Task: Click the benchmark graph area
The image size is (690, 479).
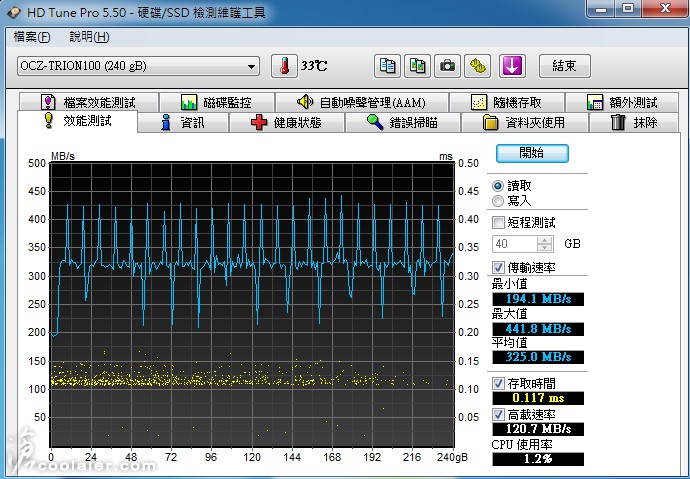Action: 252,304
